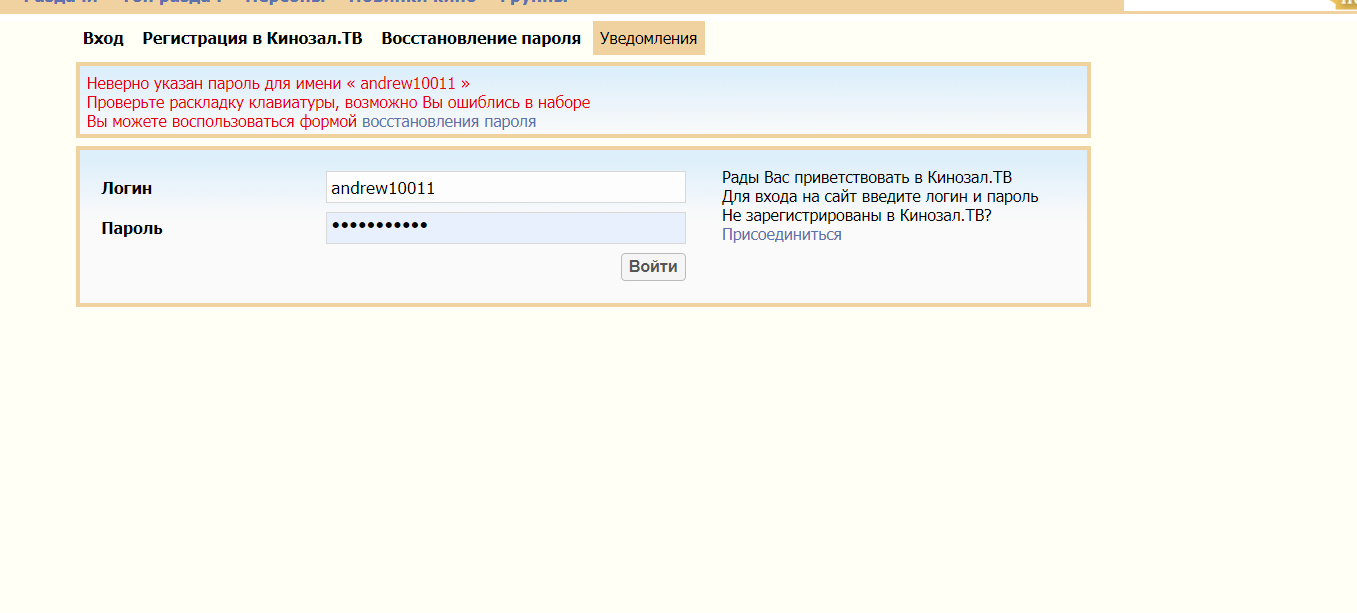Switch to Регистрация в Кинозал.ТВ tab
Image resolution: width=1357 pixels, height=613 pixels.
click(252, 38)
